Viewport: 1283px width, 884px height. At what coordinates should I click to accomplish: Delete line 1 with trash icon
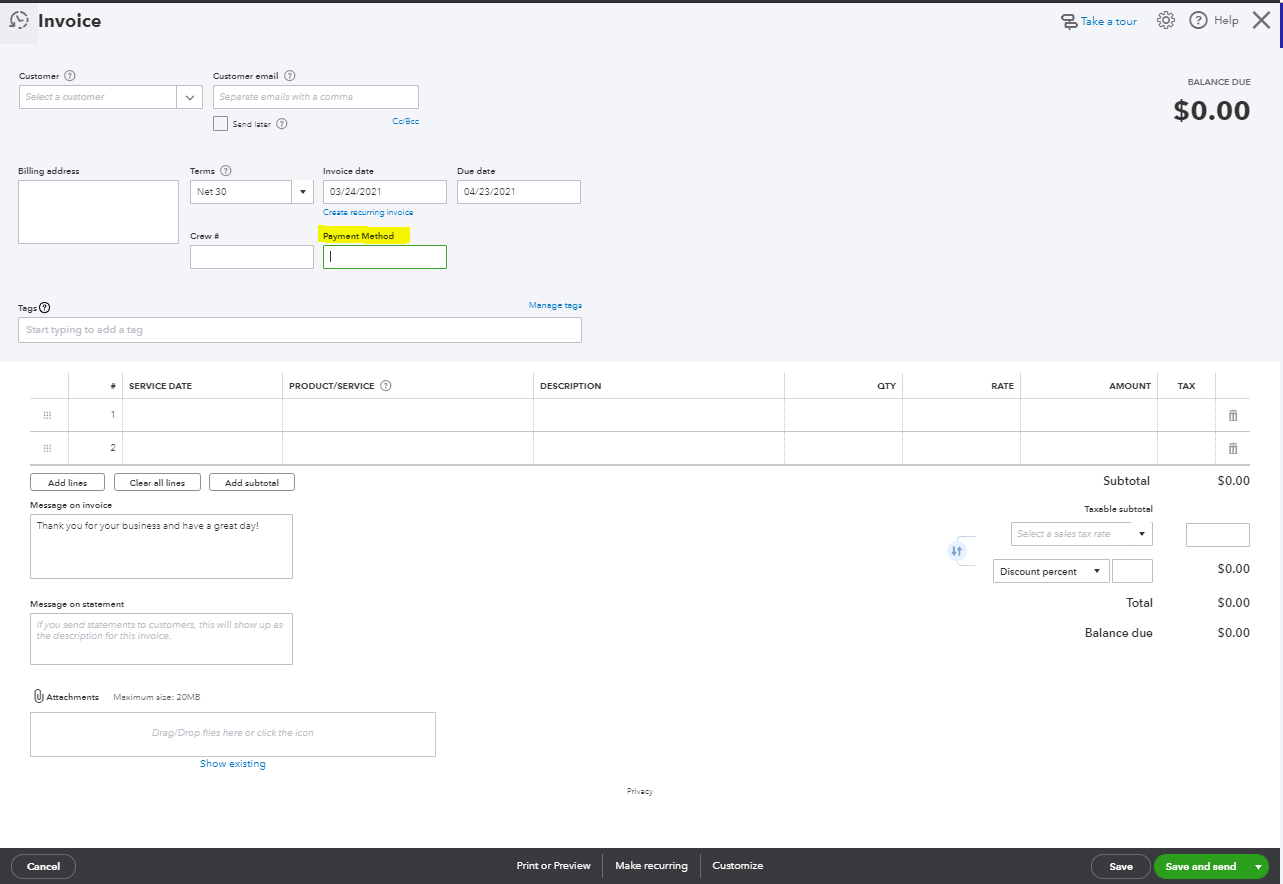pos(1232,415)
